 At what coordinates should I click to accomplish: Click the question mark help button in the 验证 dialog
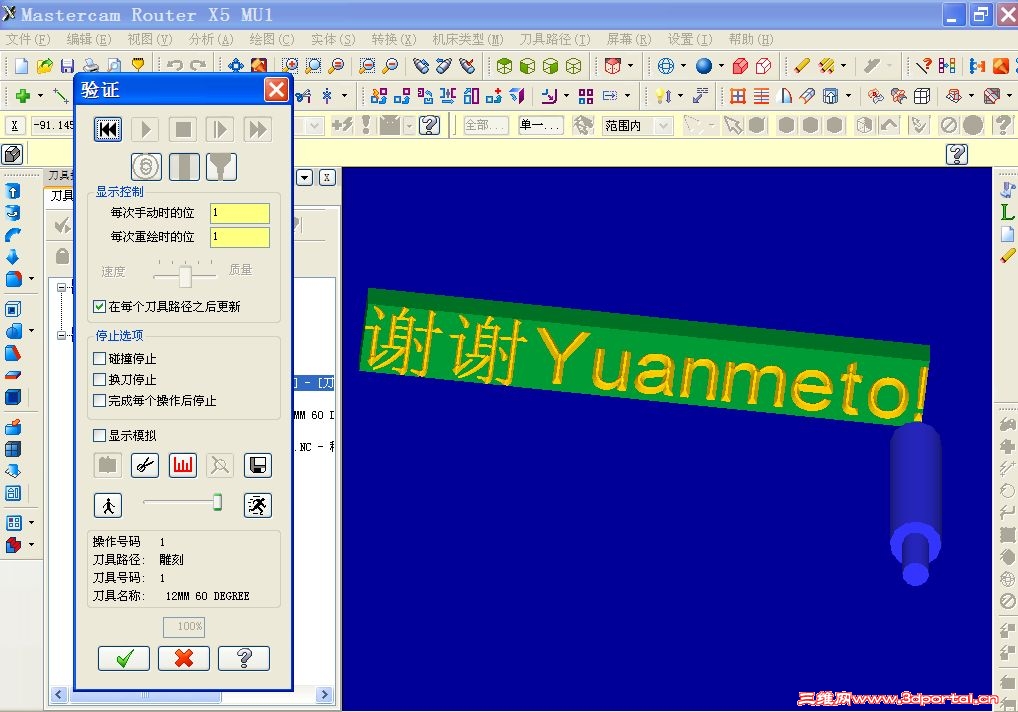(x=244, y=658)
